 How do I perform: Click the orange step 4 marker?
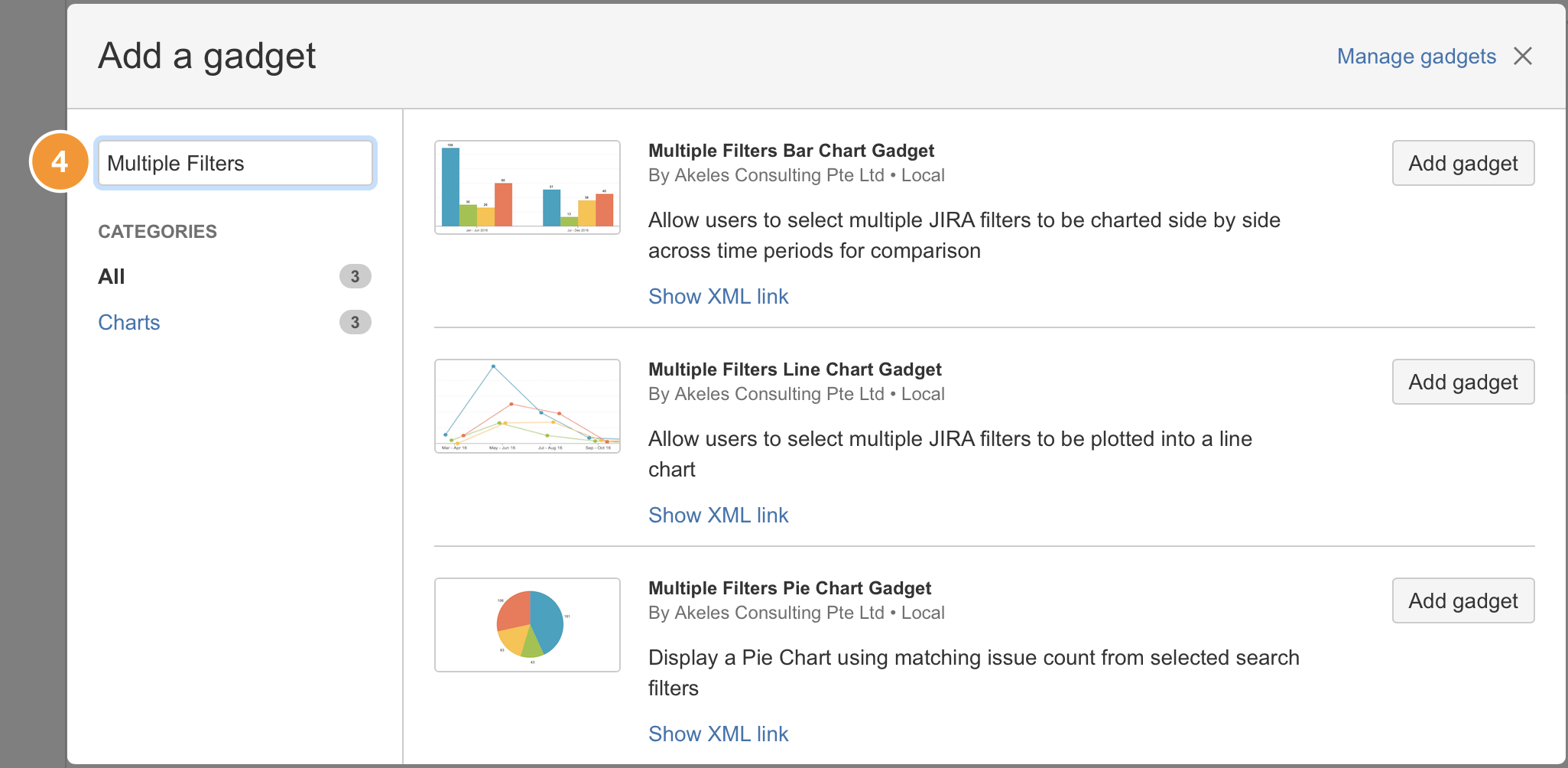(x=60, y=161)
